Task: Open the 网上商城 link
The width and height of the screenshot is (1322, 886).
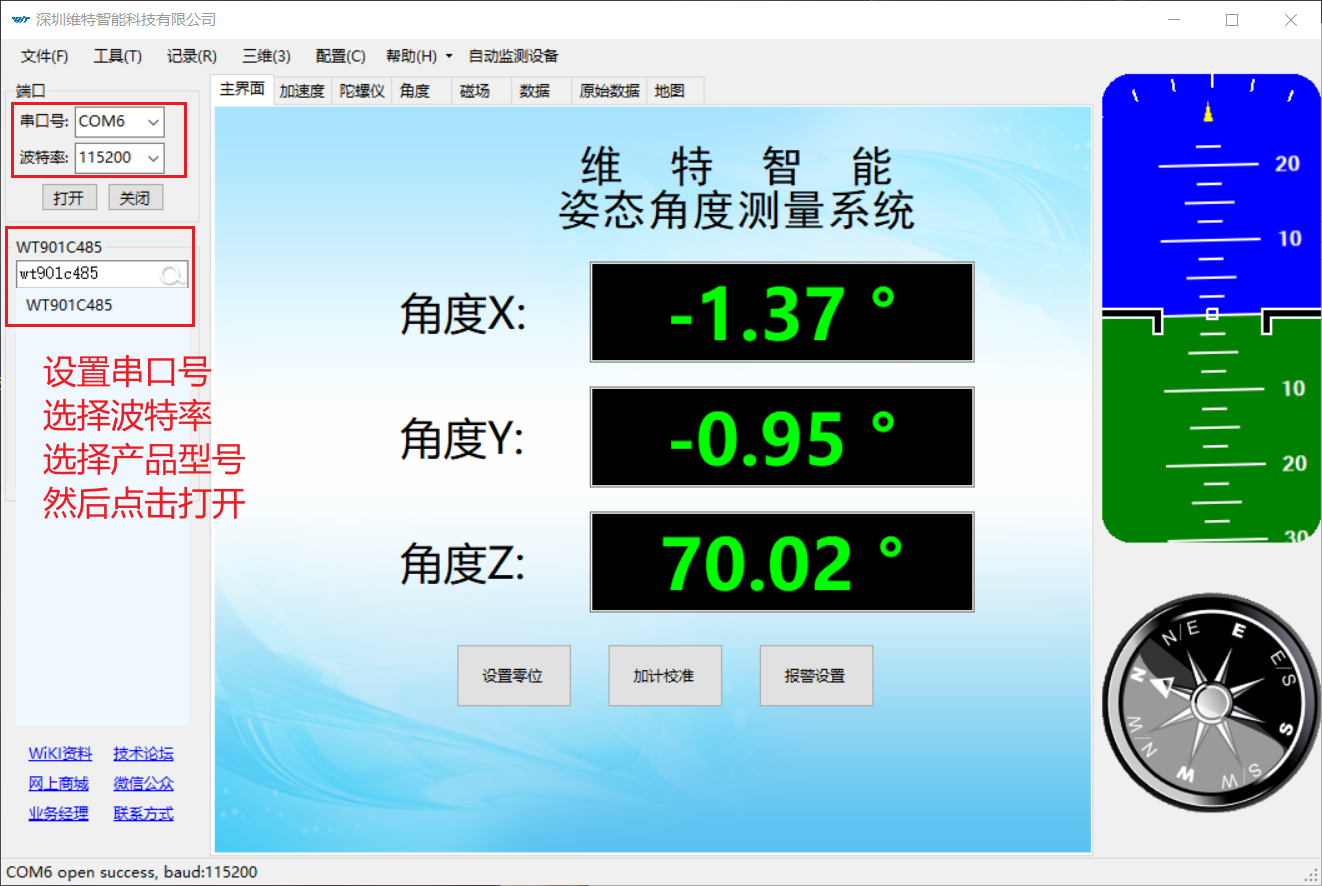Action: coord(58,784)
